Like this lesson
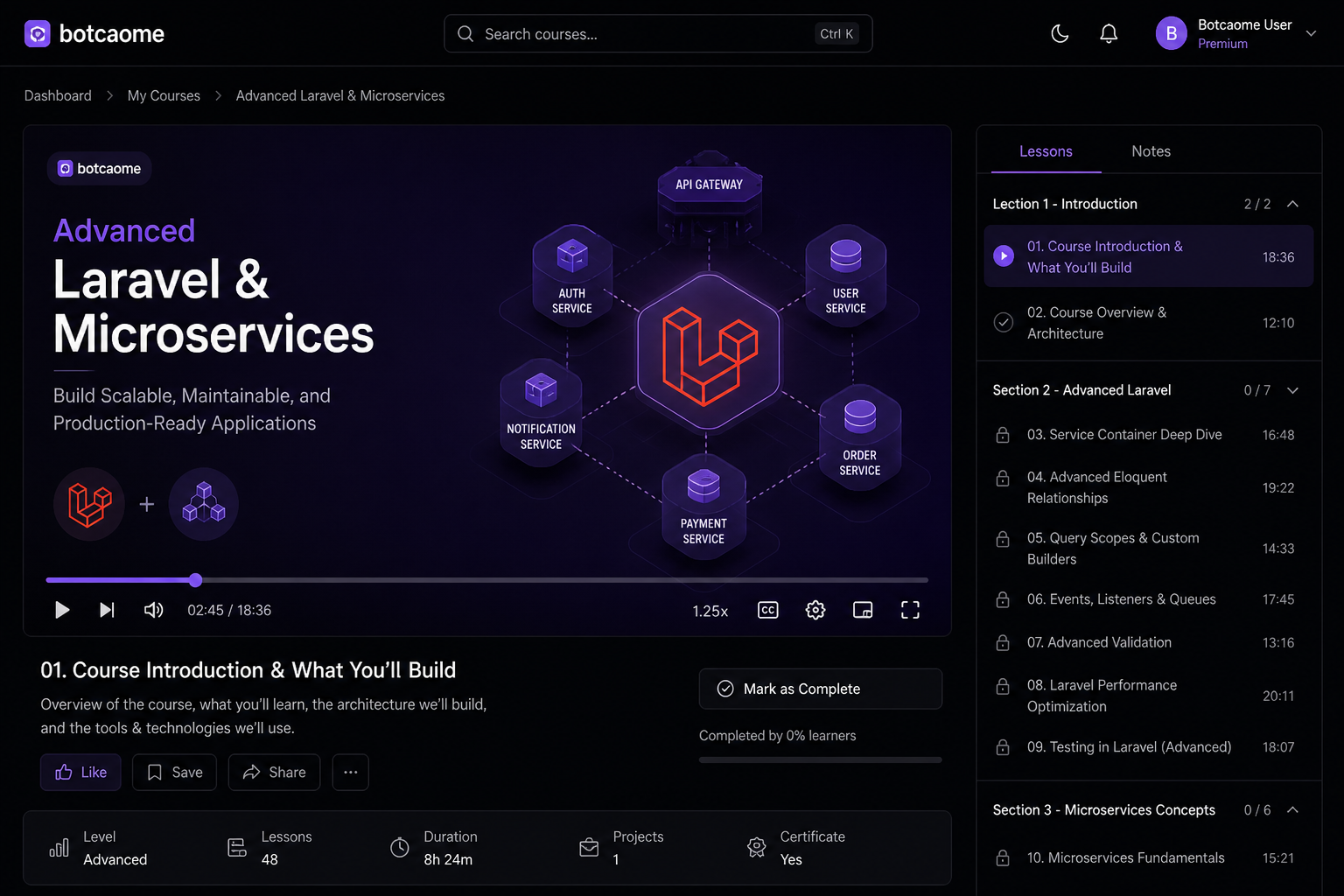 click(x=80, y=772)
